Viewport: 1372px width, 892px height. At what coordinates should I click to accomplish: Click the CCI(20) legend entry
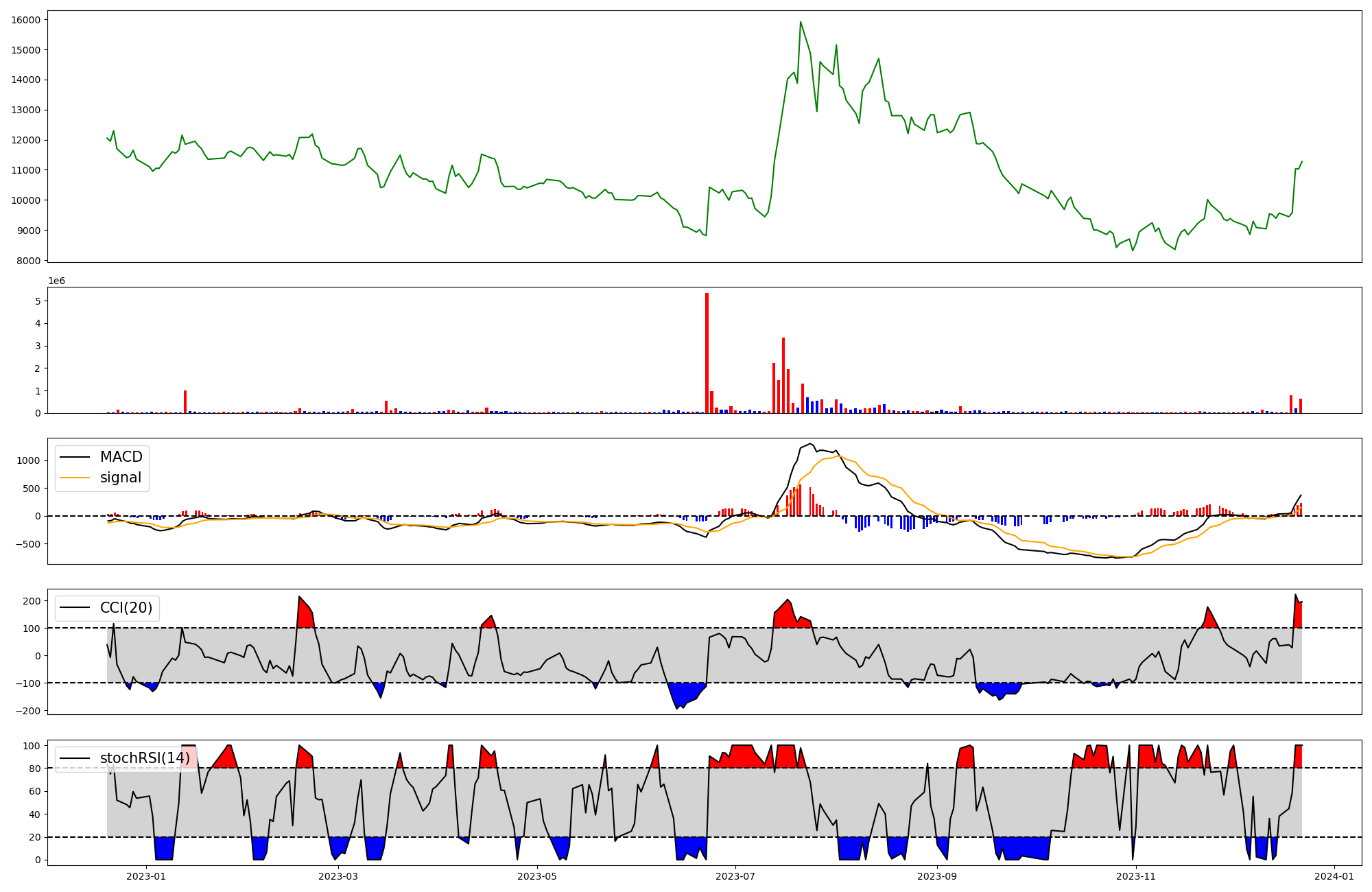tap(126, 608)
